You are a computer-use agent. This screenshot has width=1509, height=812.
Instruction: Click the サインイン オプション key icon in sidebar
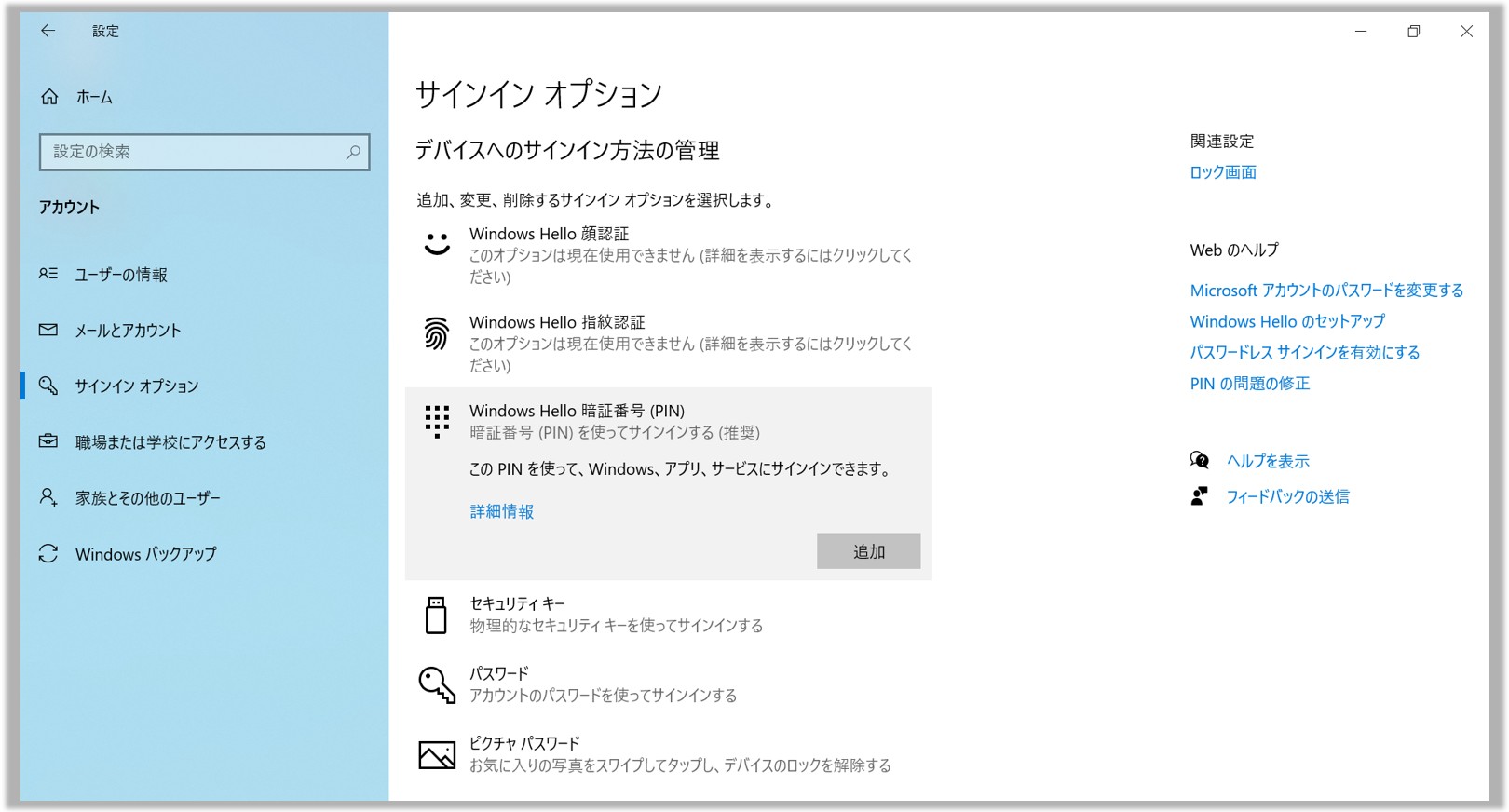point(48,386)
